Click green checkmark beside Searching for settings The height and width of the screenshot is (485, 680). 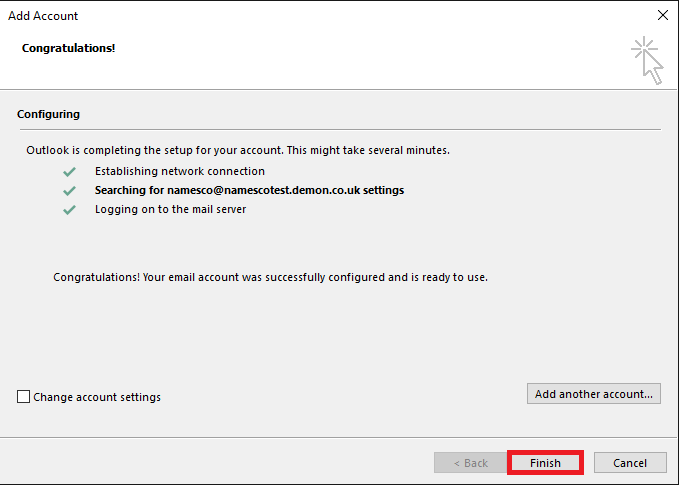[69, 191]
